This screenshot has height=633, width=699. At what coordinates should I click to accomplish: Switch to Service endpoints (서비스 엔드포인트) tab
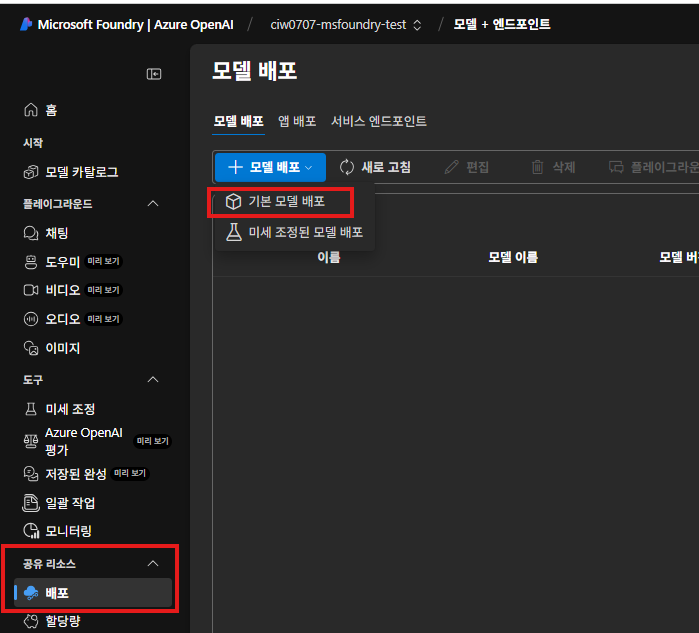coord(379,121)
